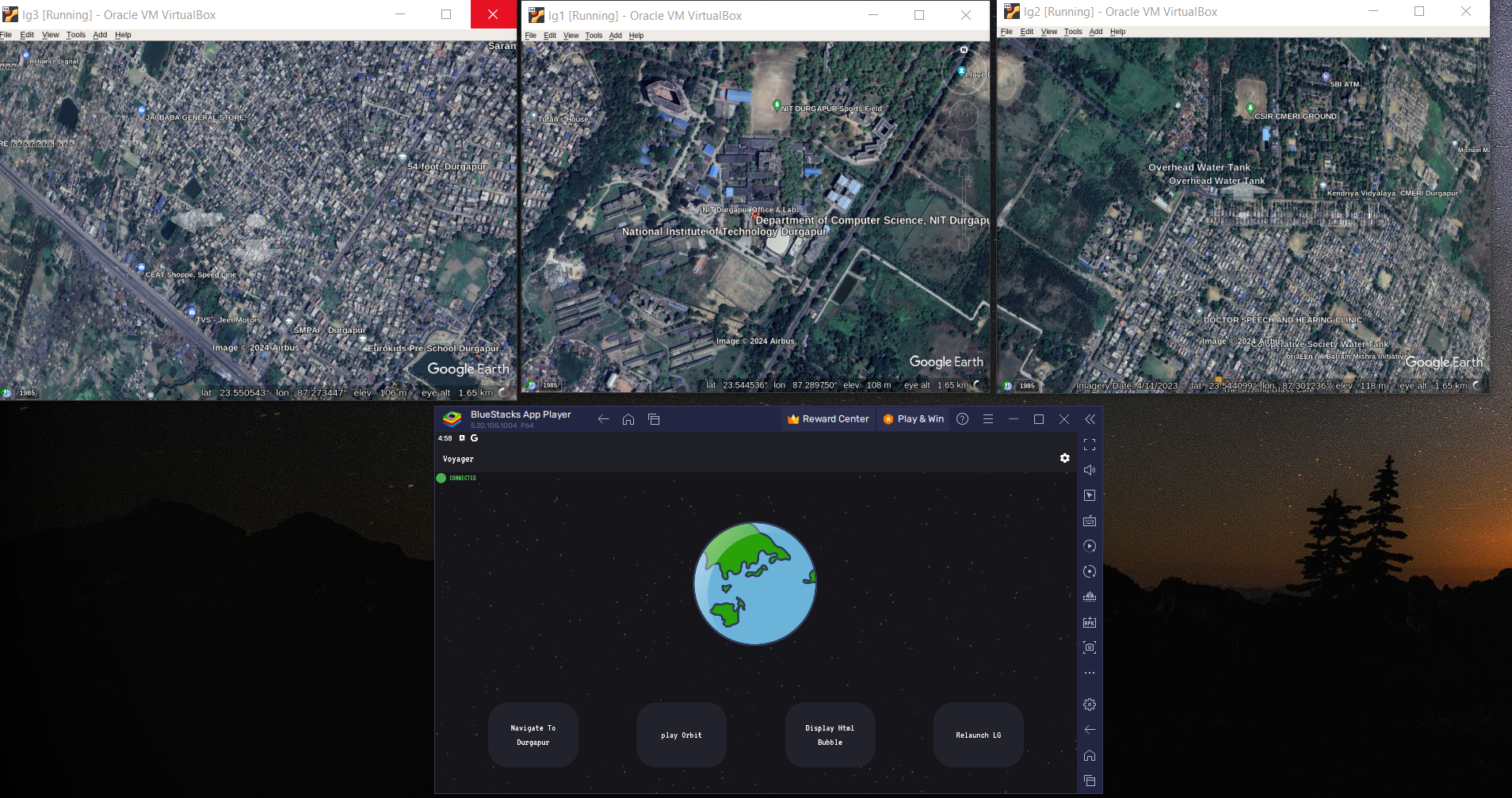Open BlueStacks macro recorder play icon
Image resolution: width=1512 pixels, height=798 pixels.
coord(1090,546)
